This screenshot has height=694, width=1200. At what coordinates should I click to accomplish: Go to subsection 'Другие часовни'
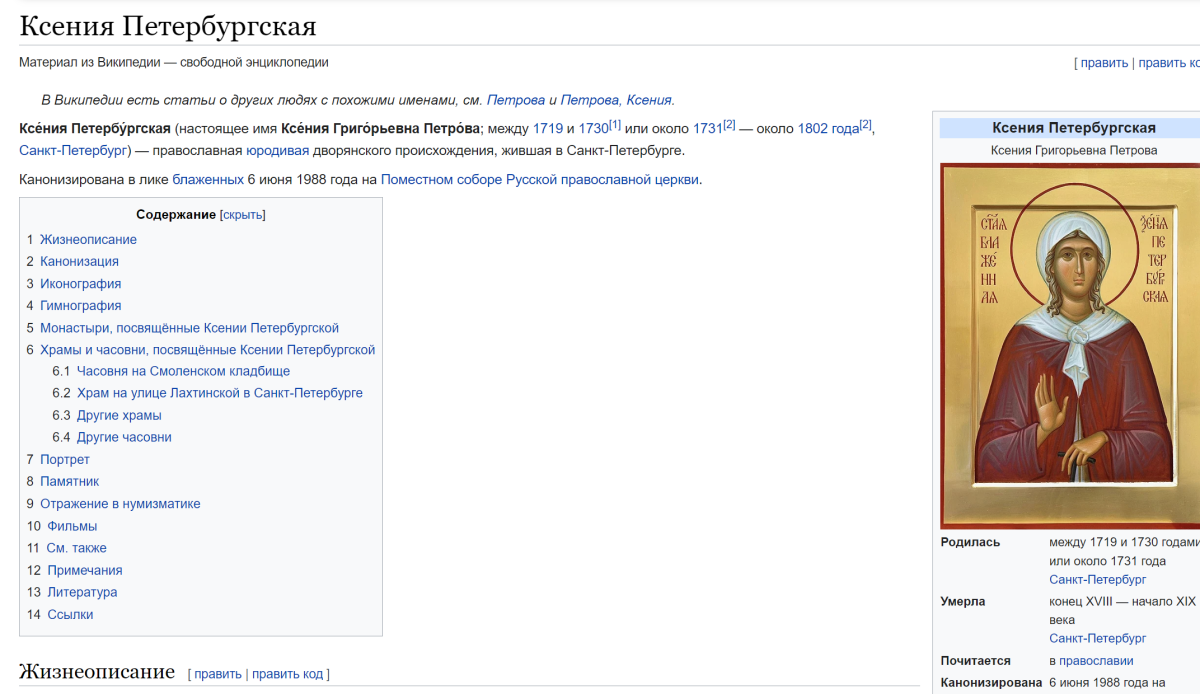[124, 438]
